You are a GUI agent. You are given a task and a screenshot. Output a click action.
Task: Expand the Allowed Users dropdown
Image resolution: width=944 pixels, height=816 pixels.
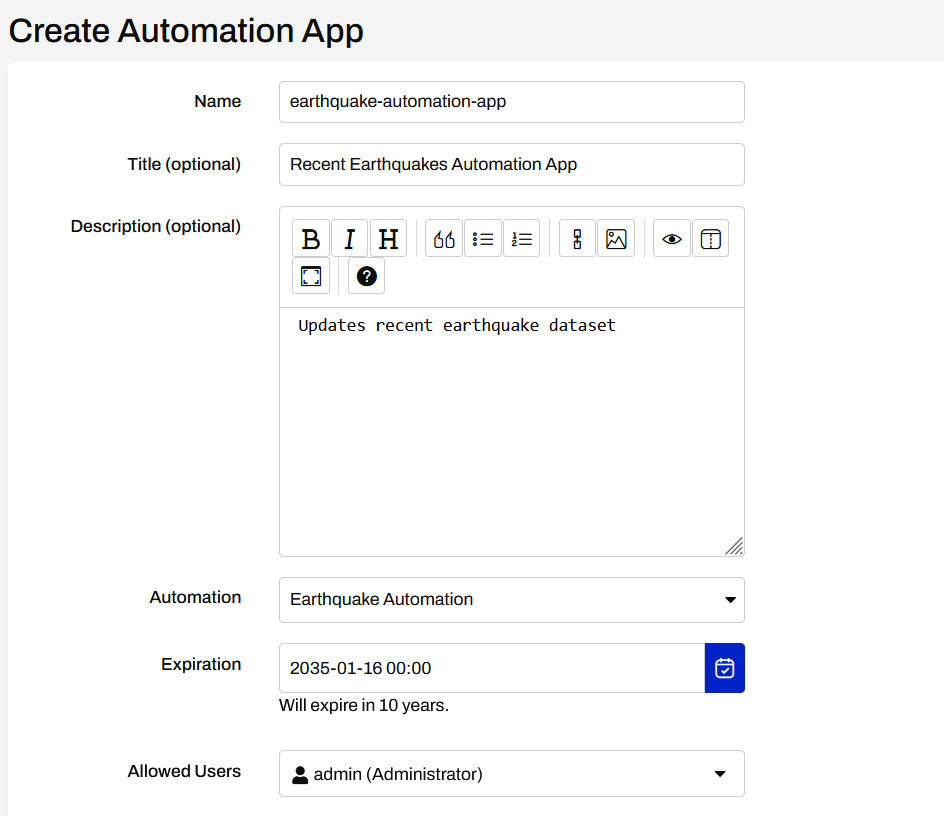point(511,774)
